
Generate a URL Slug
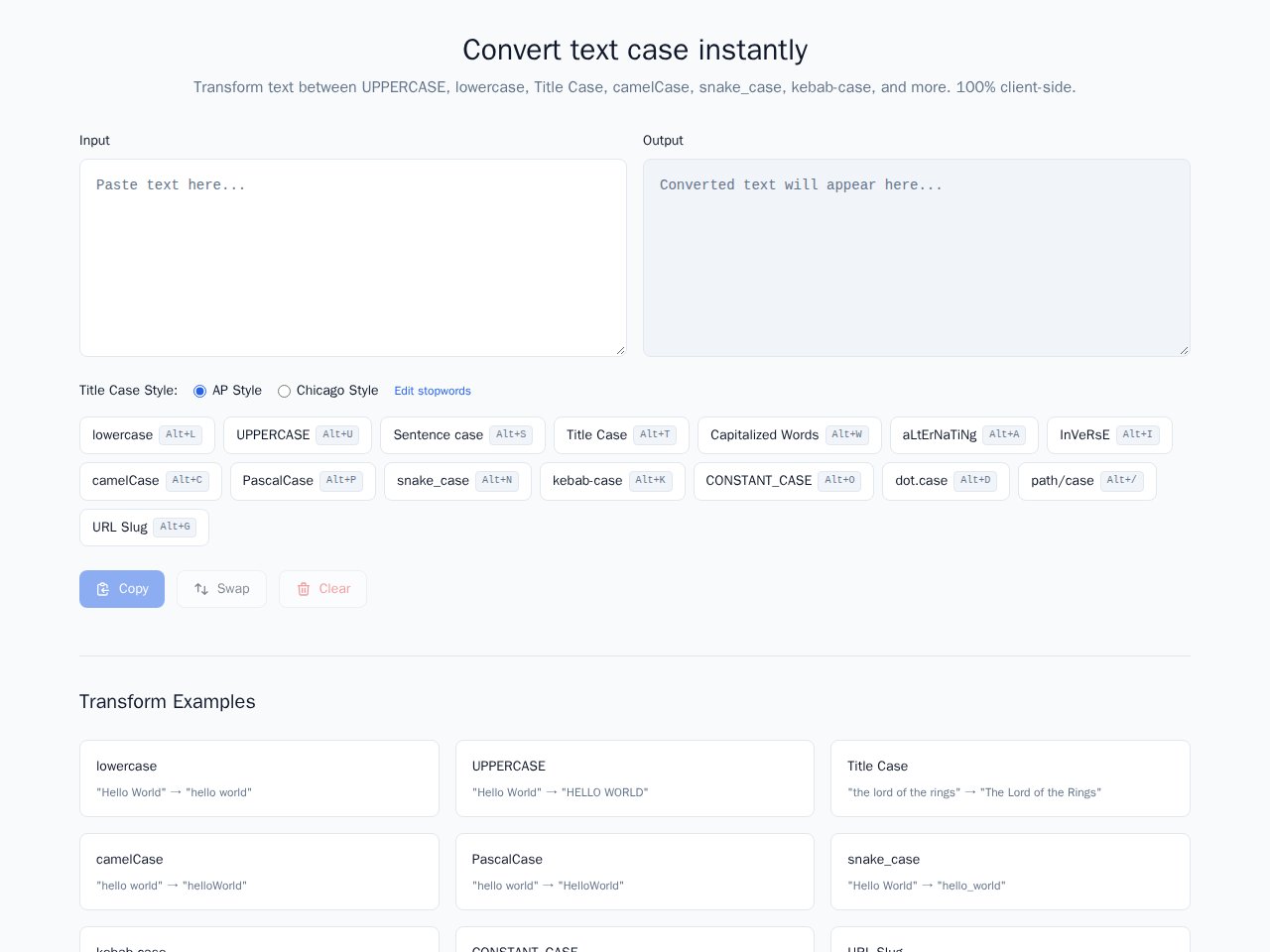144,528
